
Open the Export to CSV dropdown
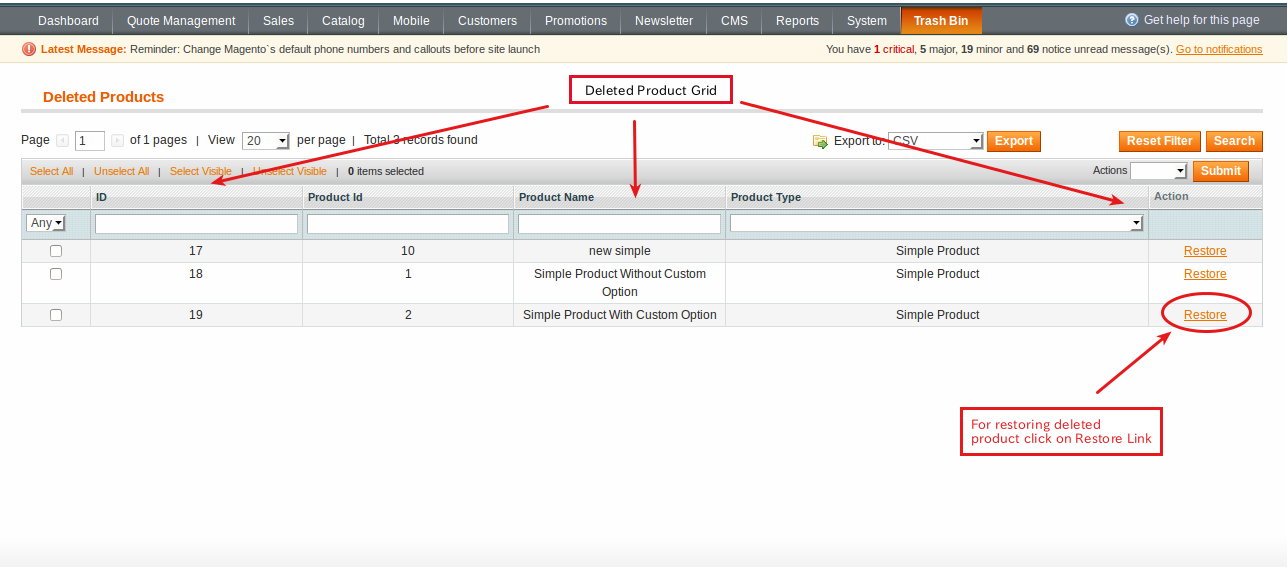pyautogui.click(x=936, y=141)
